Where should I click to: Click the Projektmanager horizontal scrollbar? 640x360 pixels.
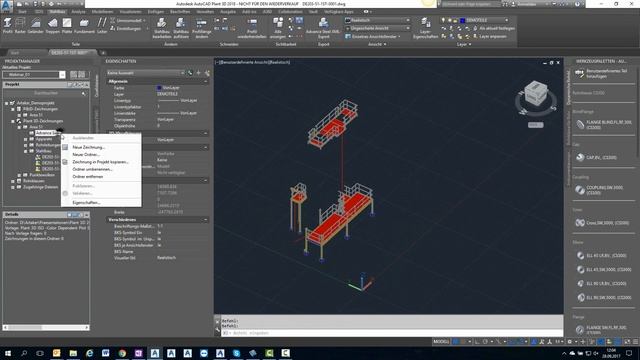point(46,327)
